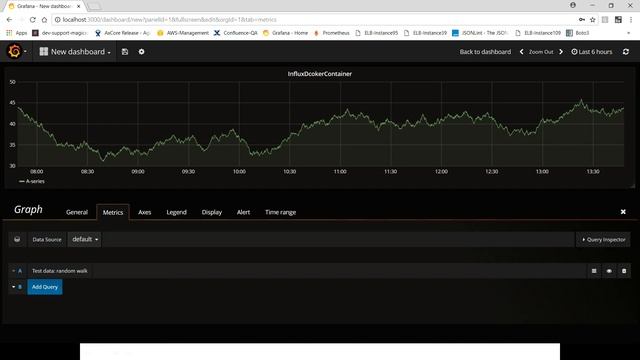Refresh the dashboard with the refresh icon
Screen dimensions: 640x360
coord(626,52)
